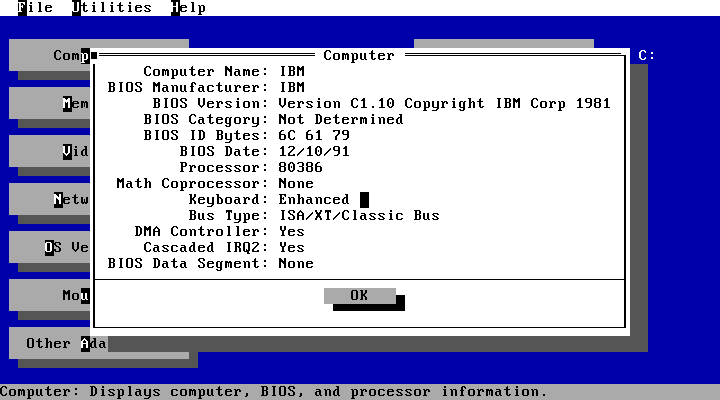Click BIOS Data Segment 'None' value
The image size is (720, 400).
[296, 263]
